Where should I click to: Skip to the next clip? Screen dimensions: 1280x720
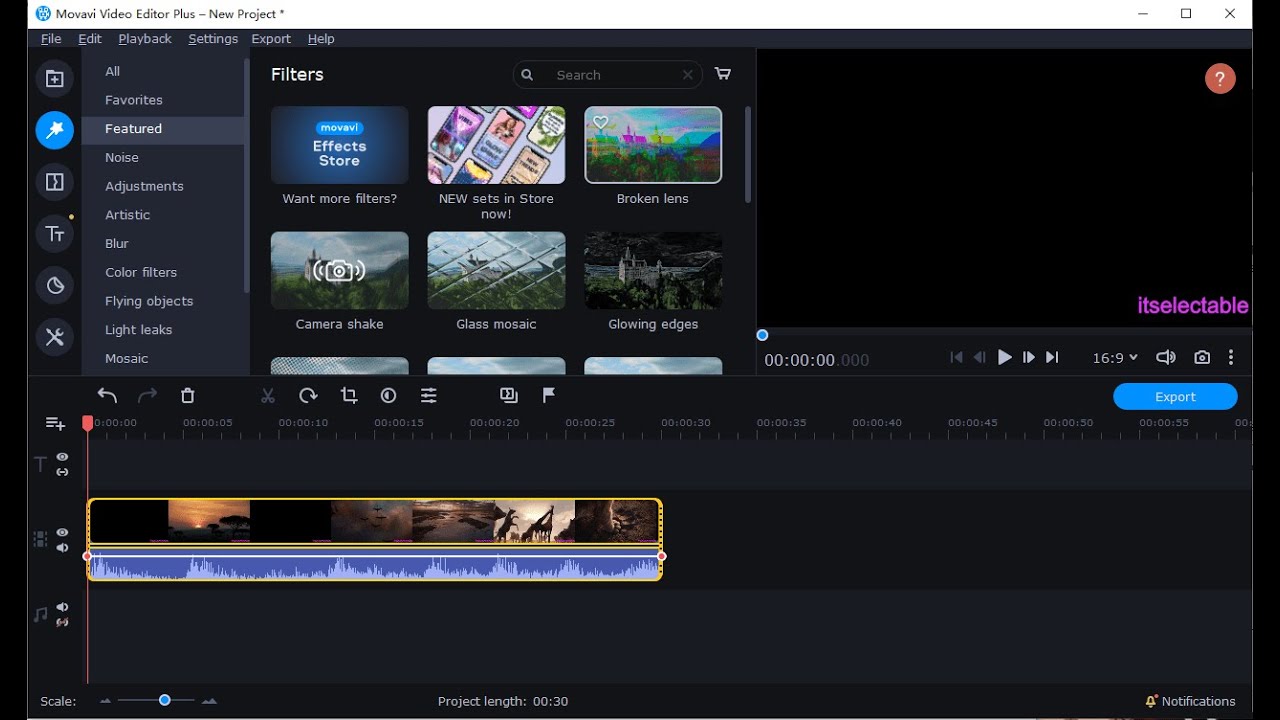pyautogui.click(x=1052, y=358)
